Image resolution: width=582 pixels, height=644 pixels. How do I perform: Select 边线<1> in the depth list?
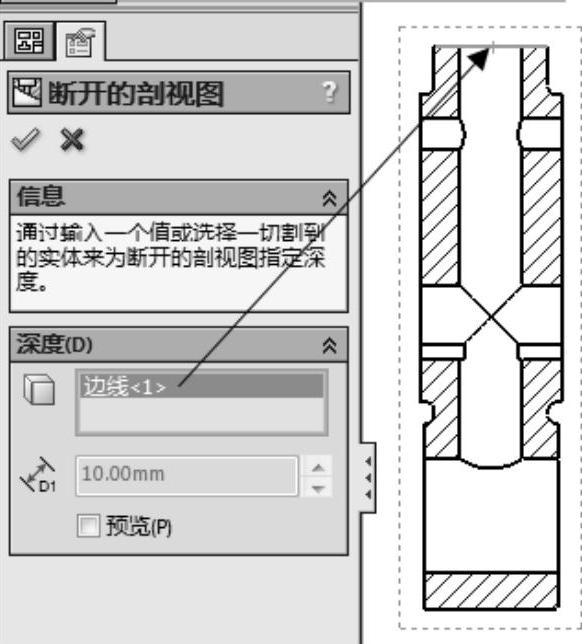point(202,386)
